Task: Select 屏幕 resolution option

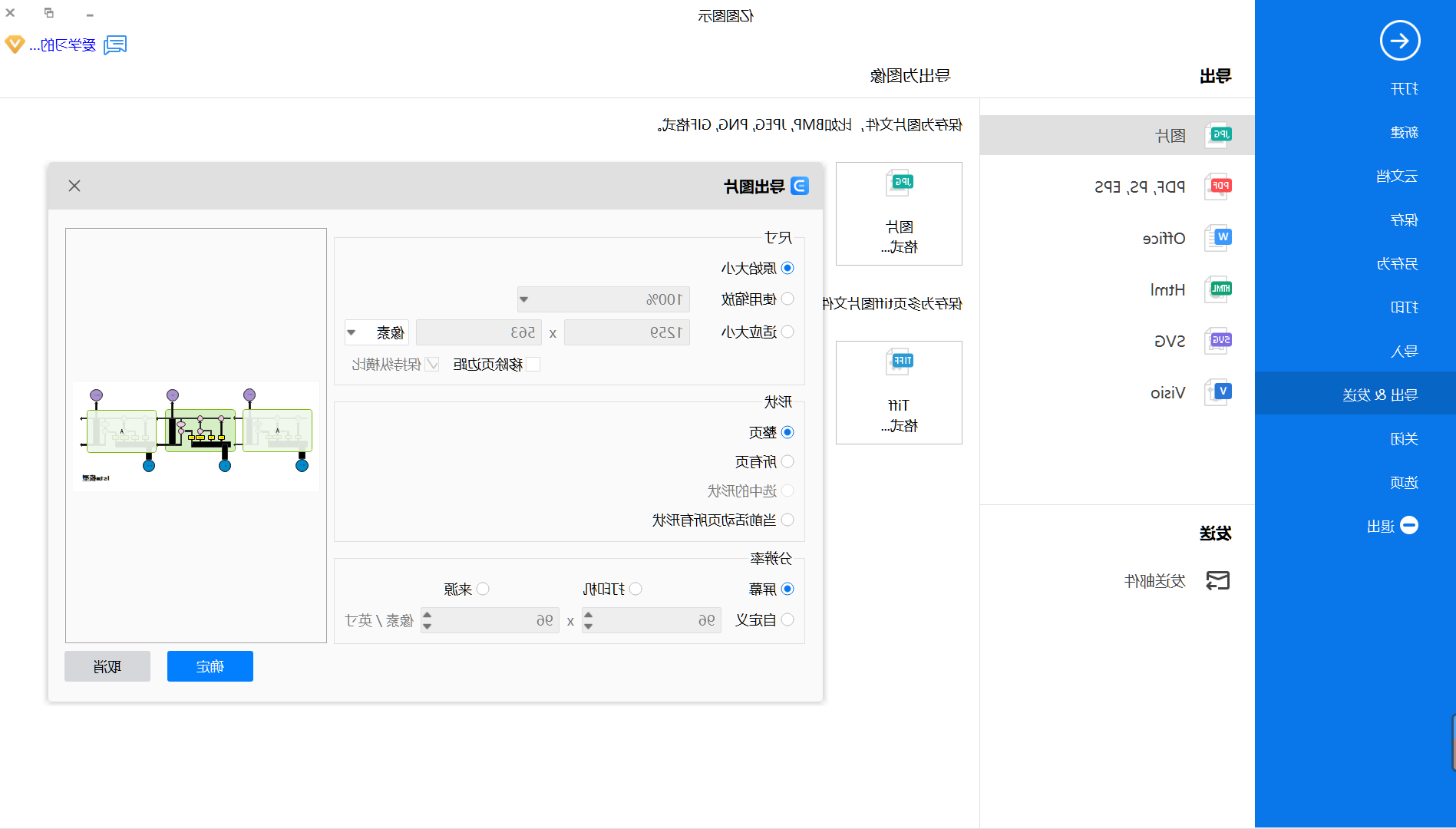Action: 787,589
